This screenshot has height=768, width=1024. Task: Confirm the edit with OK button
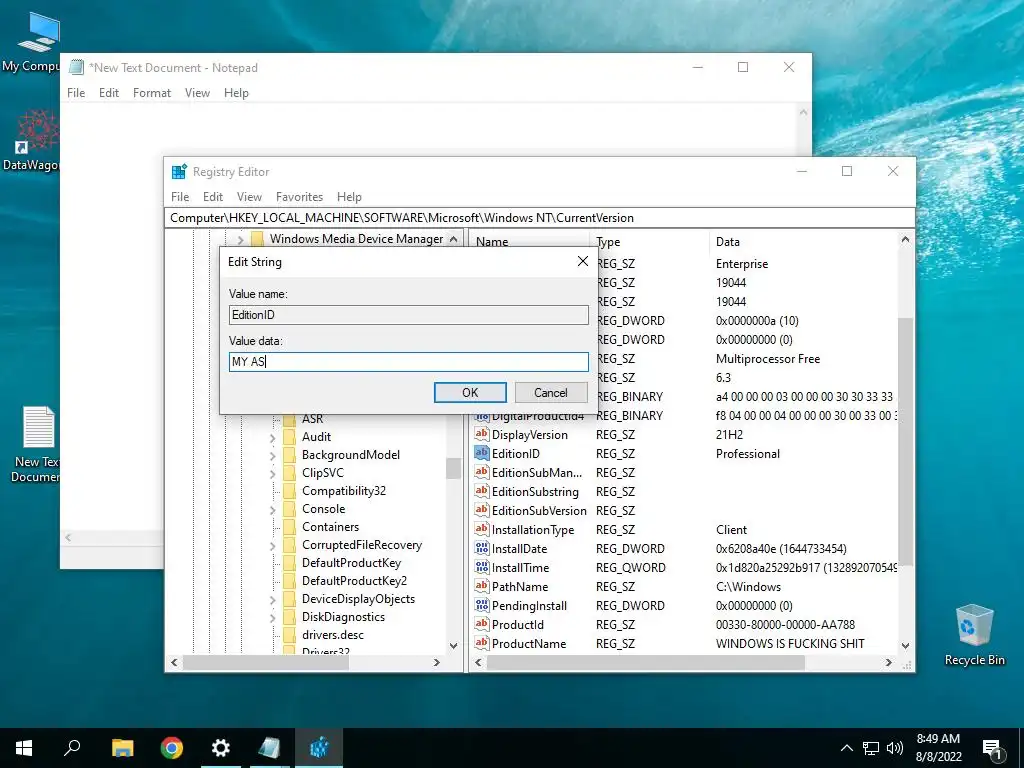click(x=470, y=392)
